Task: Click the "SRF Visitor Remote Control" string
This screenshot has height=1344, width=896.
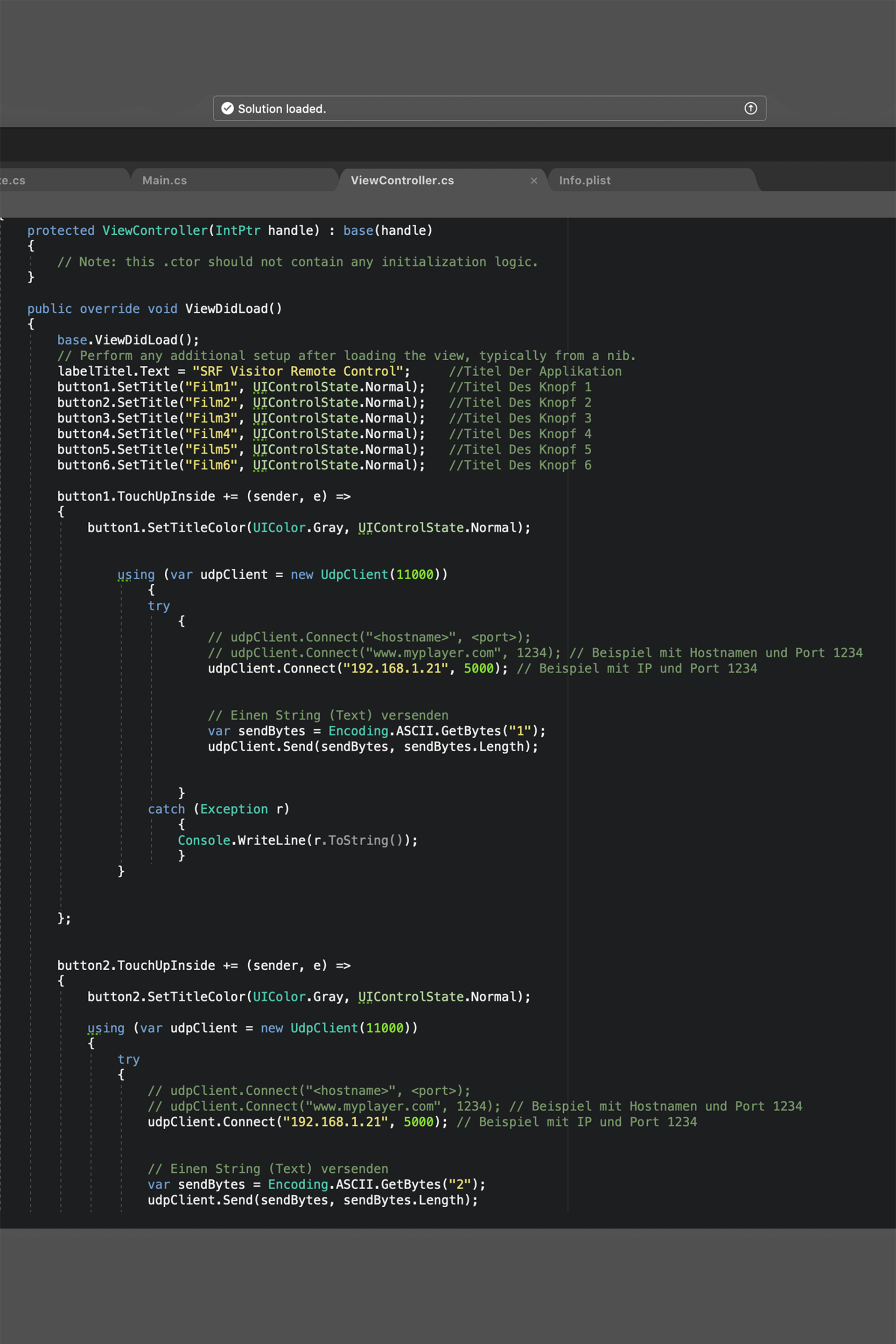Action: (298, 371)
